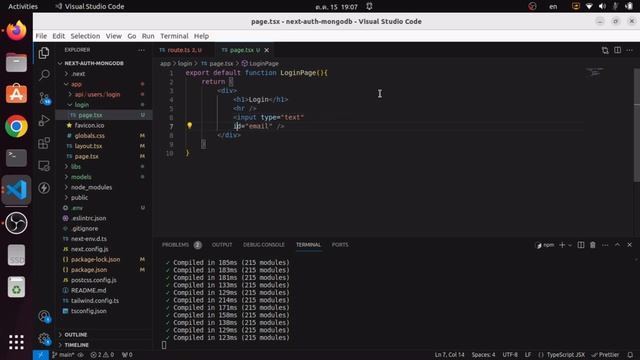Open Manage gear icon in activity bar
Image resolution: width=640 pixels, height=360 pixels.
[x=44, y=338]
